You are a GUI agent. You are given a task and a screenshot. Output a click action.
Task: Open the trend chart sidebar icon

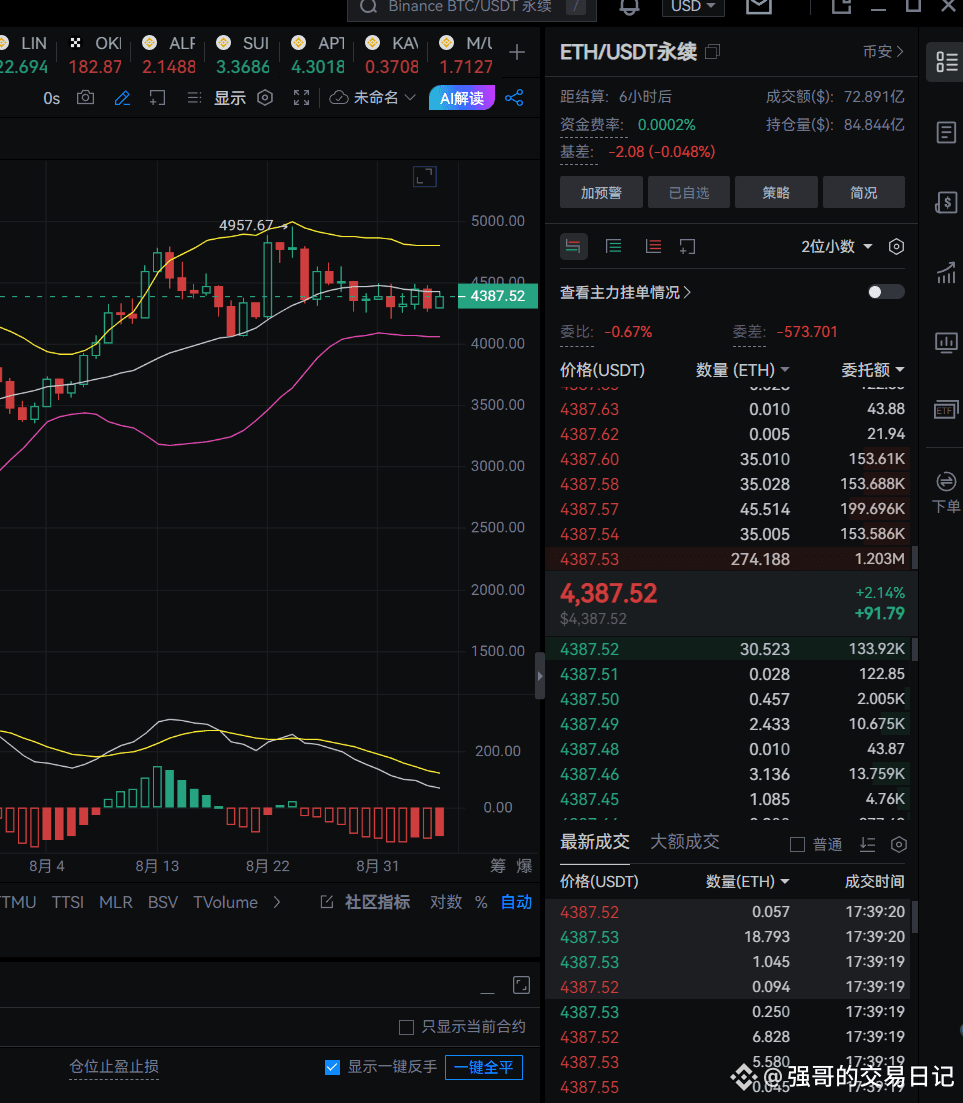pos(946,272)
